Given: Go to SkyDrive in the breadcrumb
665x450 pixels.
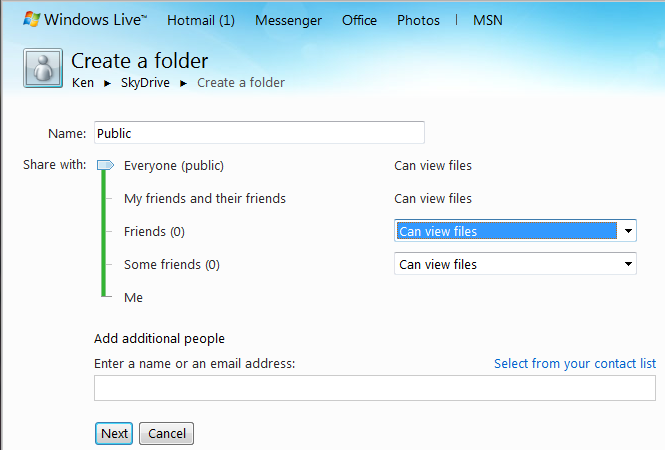Looking at the screenshot, I should point(145,82).
